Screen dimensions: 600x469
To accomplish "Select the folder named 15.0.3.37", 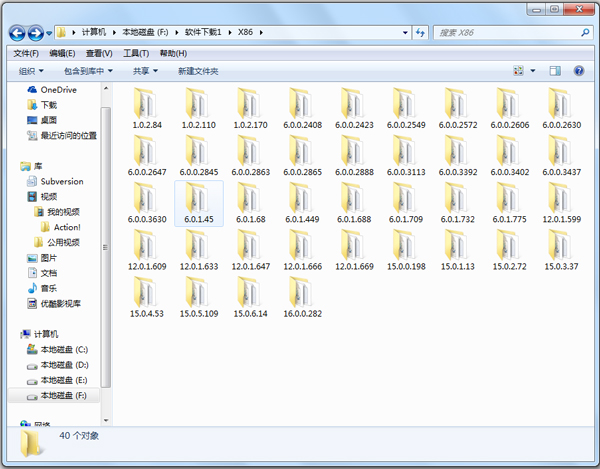I will click(x=562, y=251).
